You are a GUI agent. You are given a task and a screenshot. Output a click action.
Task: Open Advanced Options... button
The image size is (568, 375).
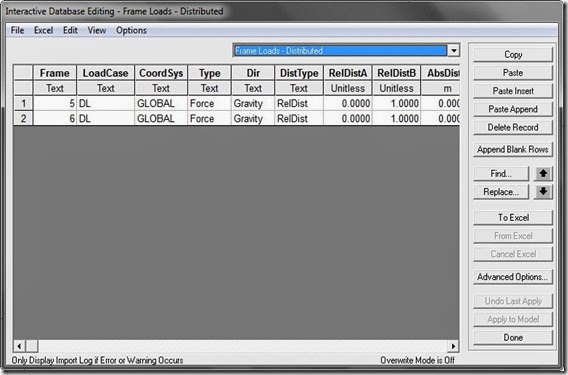point(513,277)
